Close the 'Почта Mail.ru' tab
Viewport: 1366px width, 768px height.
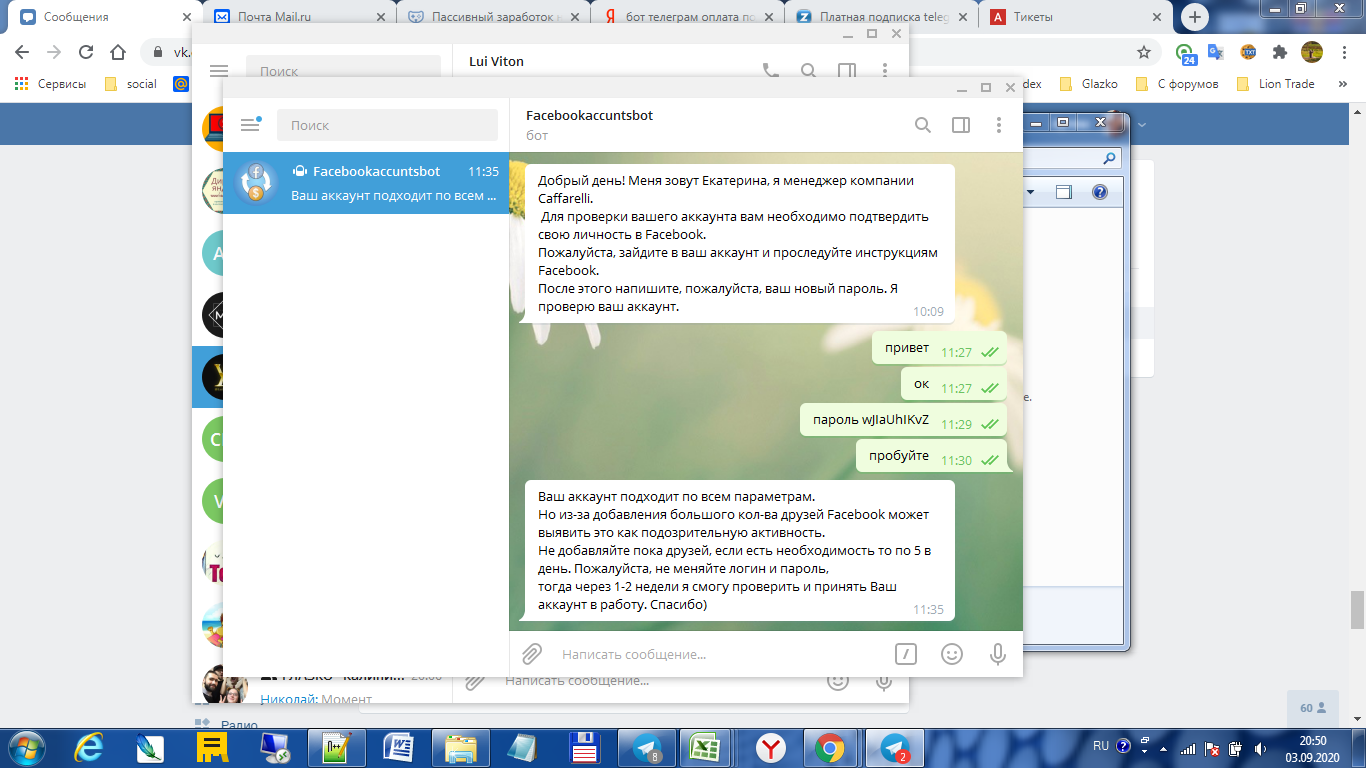379,17
